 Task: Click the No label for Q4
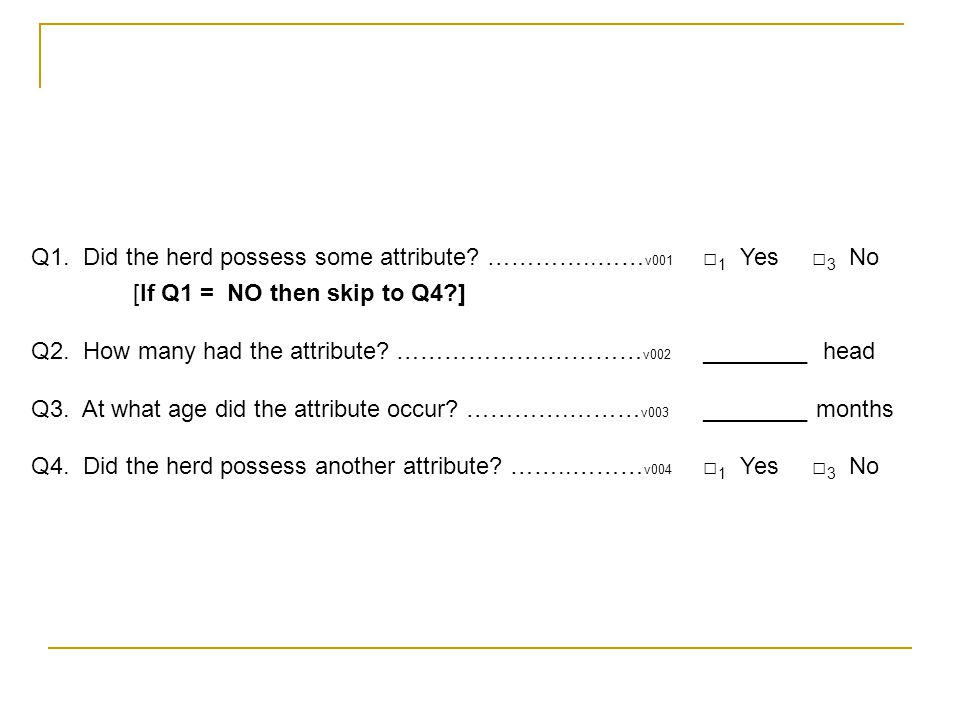(x=864, y=467)
